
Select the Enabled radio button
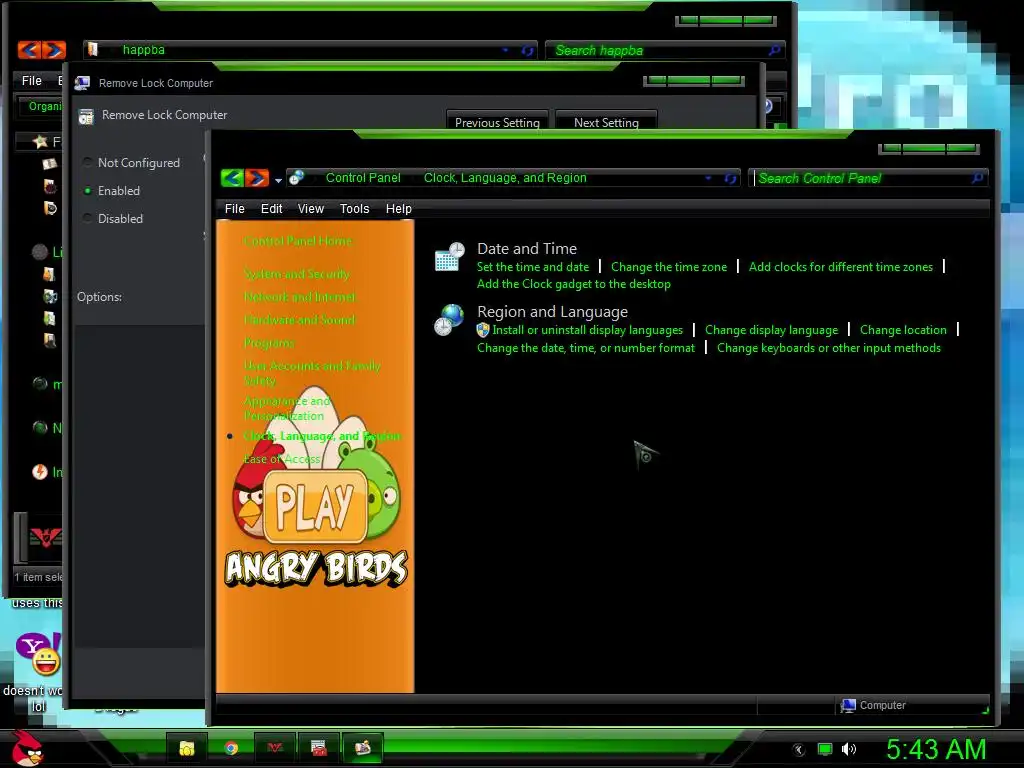coord(88,191)
